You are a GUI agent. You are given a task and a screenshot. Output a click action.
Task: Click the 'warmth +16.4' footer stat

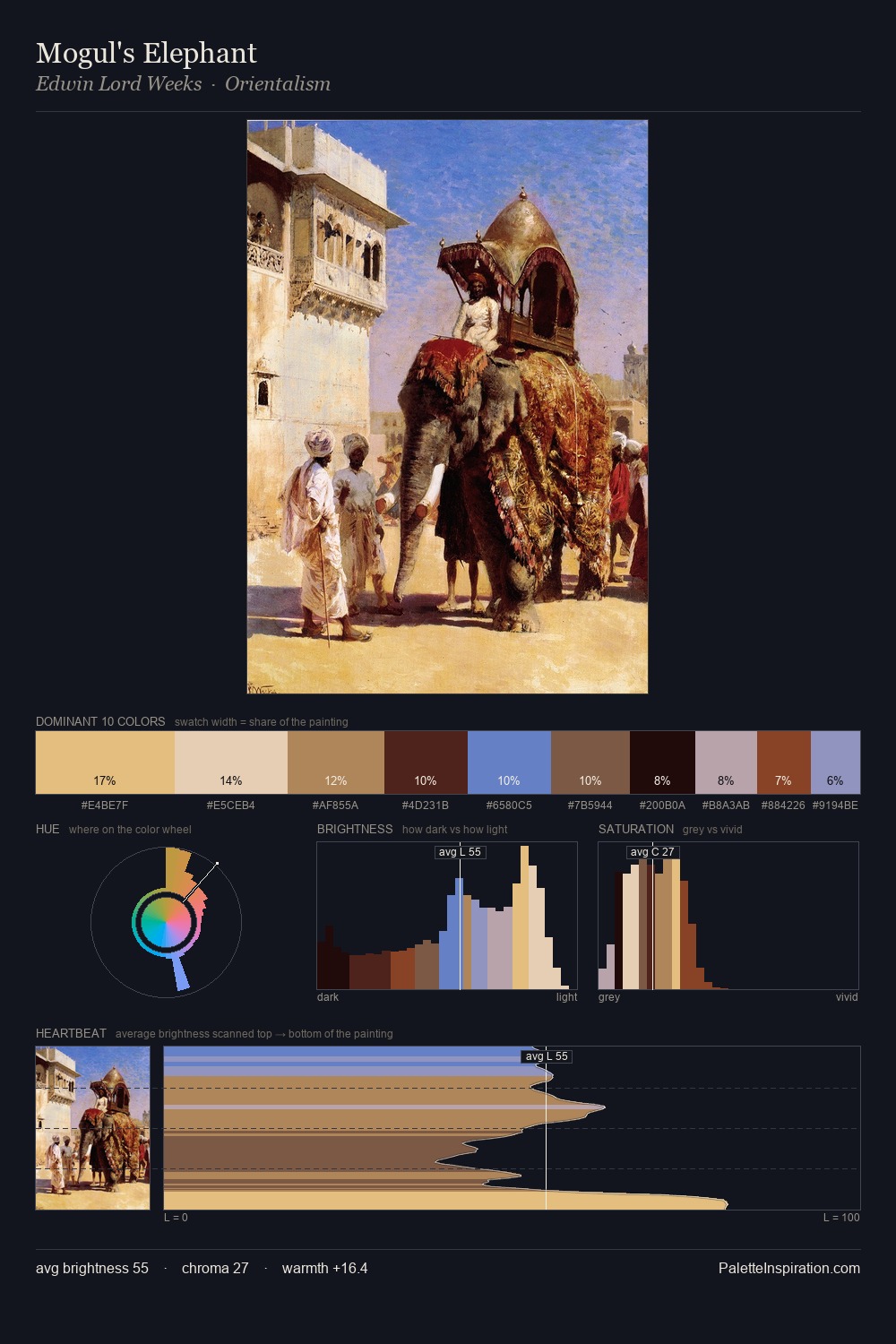tap(325, 1268)
